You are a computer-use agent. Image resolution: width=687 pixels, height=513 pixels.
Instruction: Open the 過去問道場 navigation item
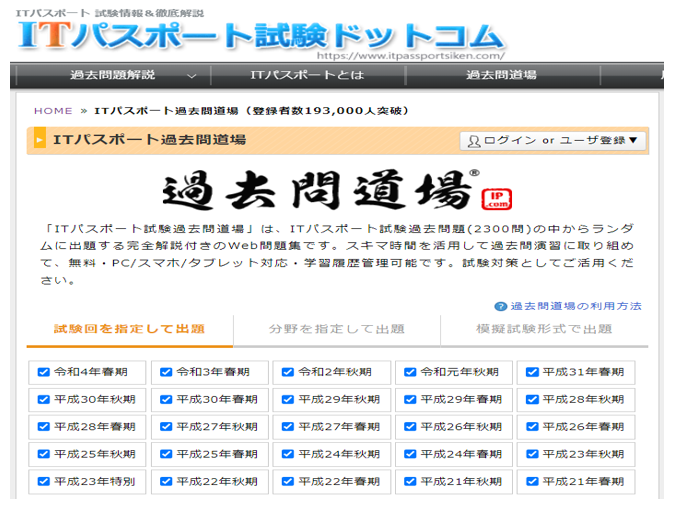coord(502,75)
